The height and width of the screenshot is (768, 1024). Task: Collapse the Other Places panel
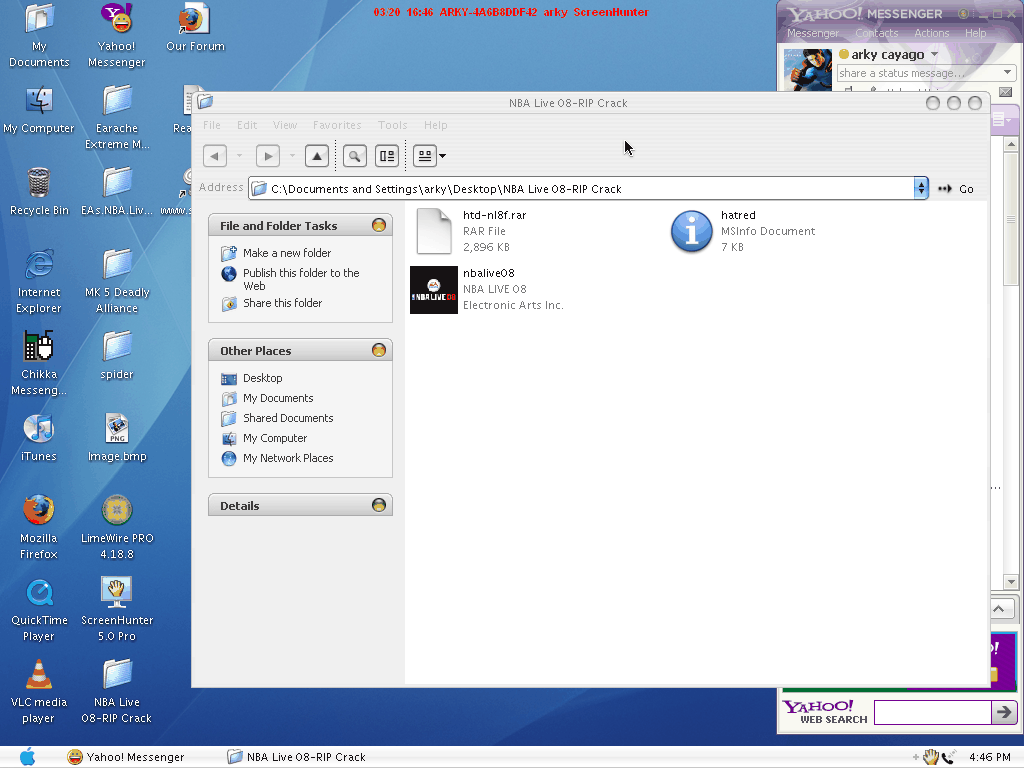(379, 350)
